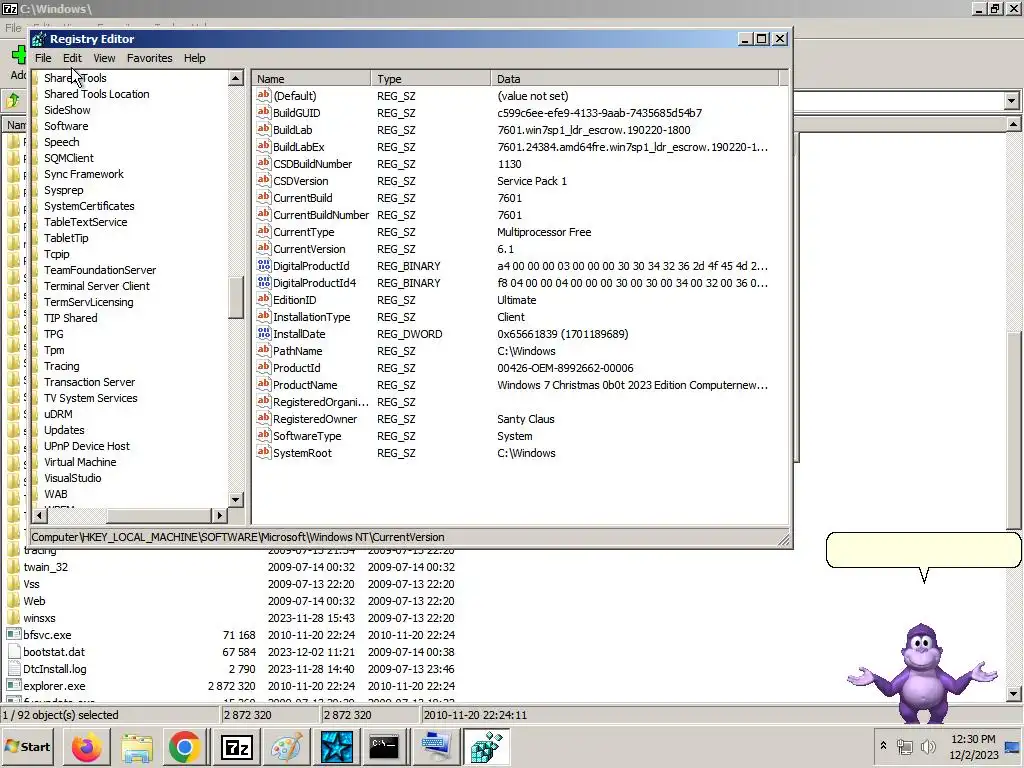Select the Software key in the tree
Image resolution: width=1024 pixels, height=768 pixels.
coord(66,126)
